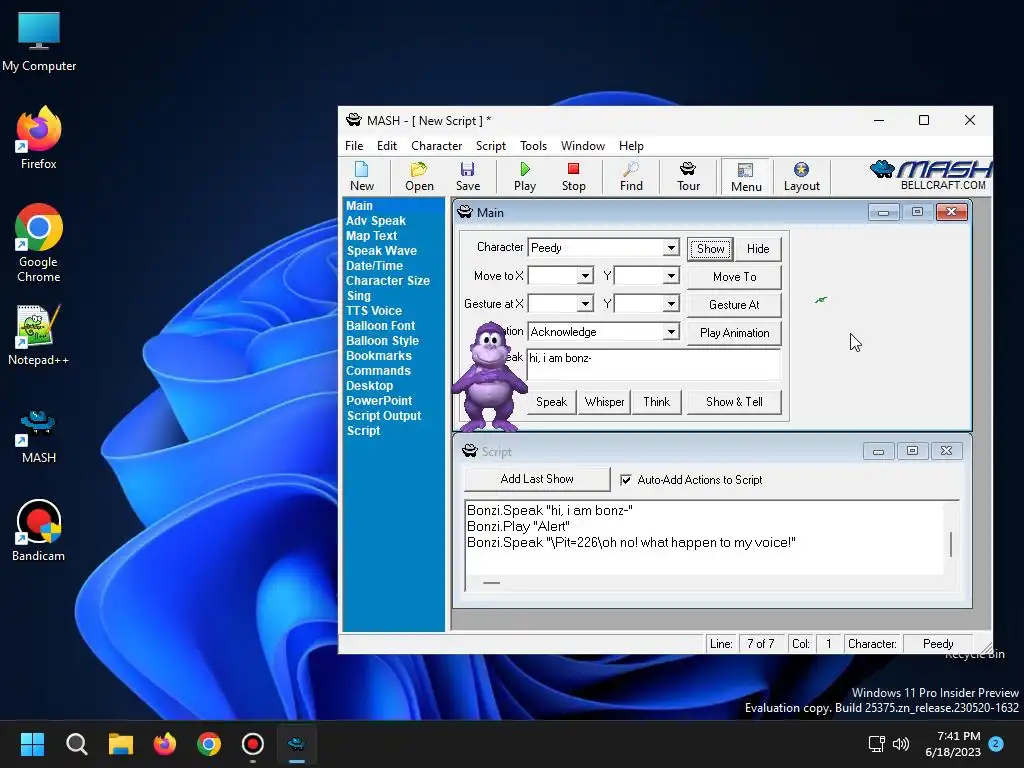The height and width of the screenshot is (768, 1024).
Task: Open Find with the magnifier icon
Action: pos(631,177)
